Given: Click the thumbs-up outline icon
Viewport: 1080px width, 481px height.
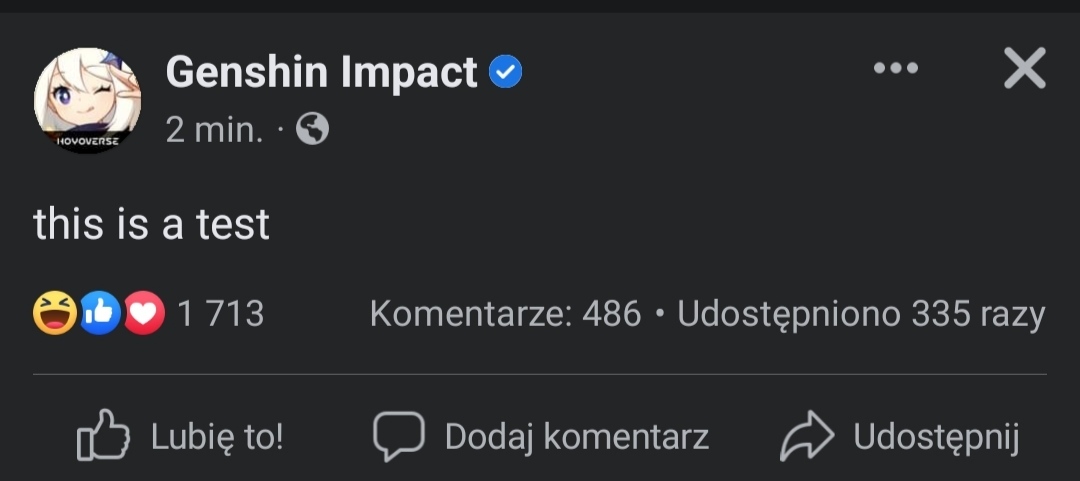Looking at the screenshot, I should tap(104, 436).
